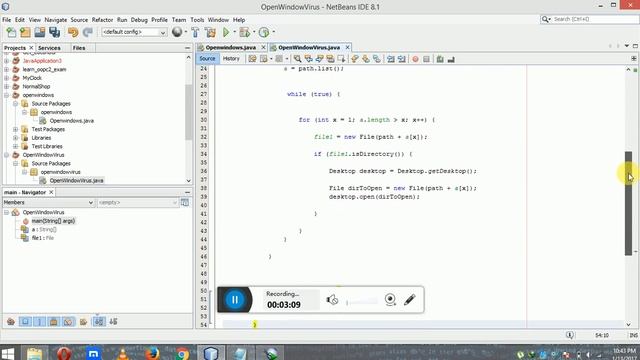Switch to the Files tab
The image size is (640, 360).
point(79,48)
